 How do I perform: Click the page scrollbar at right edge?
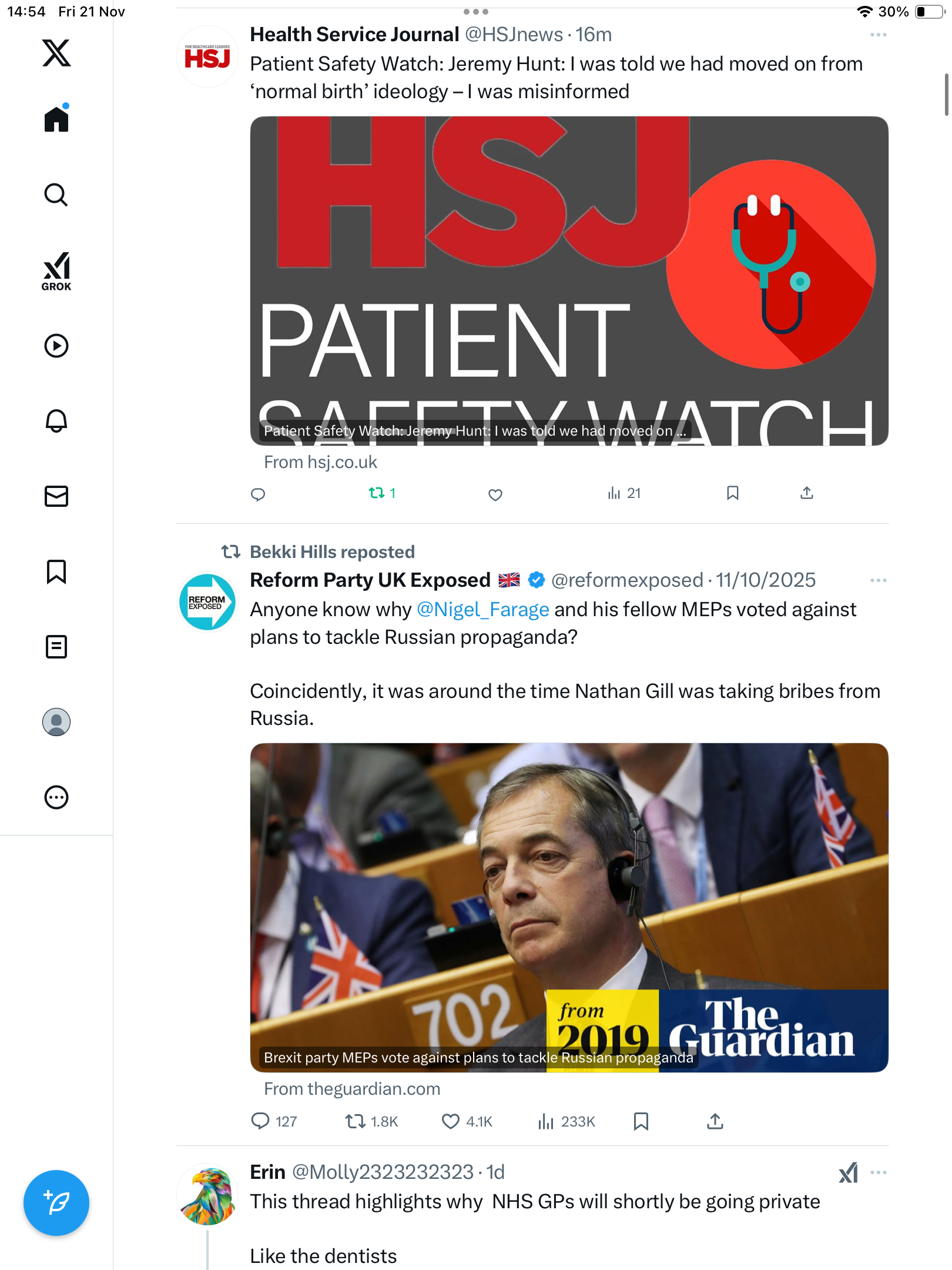(947, 95)
